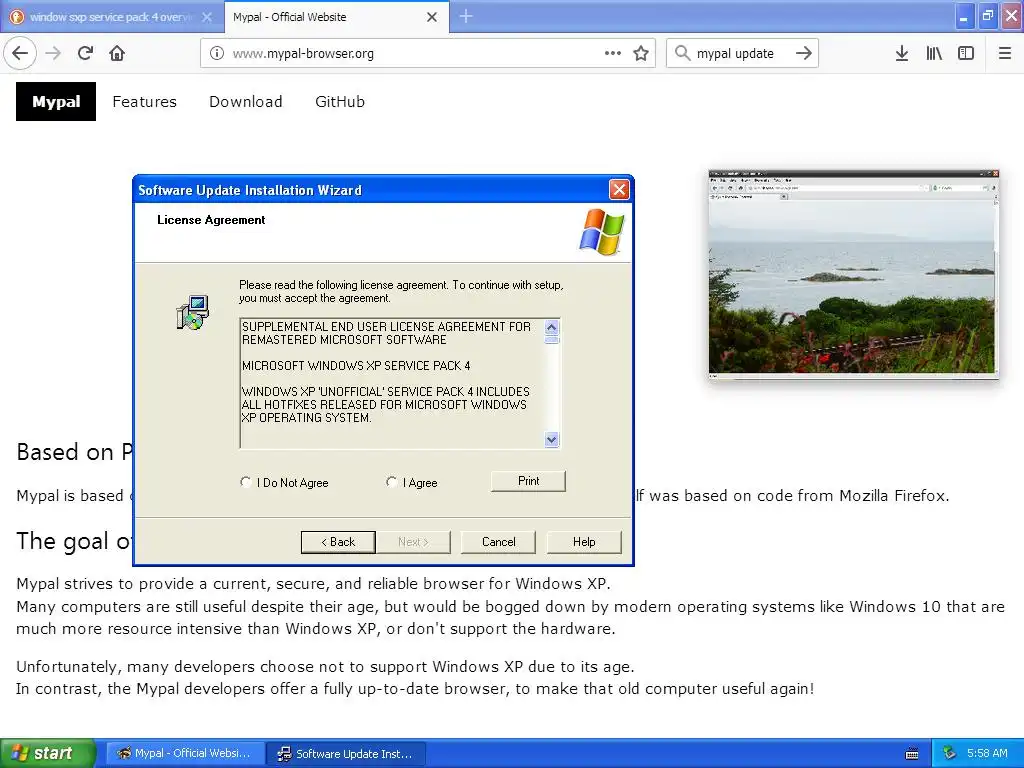The image size is (1024, 768).
Task: Reload the page with the refresh icon
Action: click(x=85, y=53)
